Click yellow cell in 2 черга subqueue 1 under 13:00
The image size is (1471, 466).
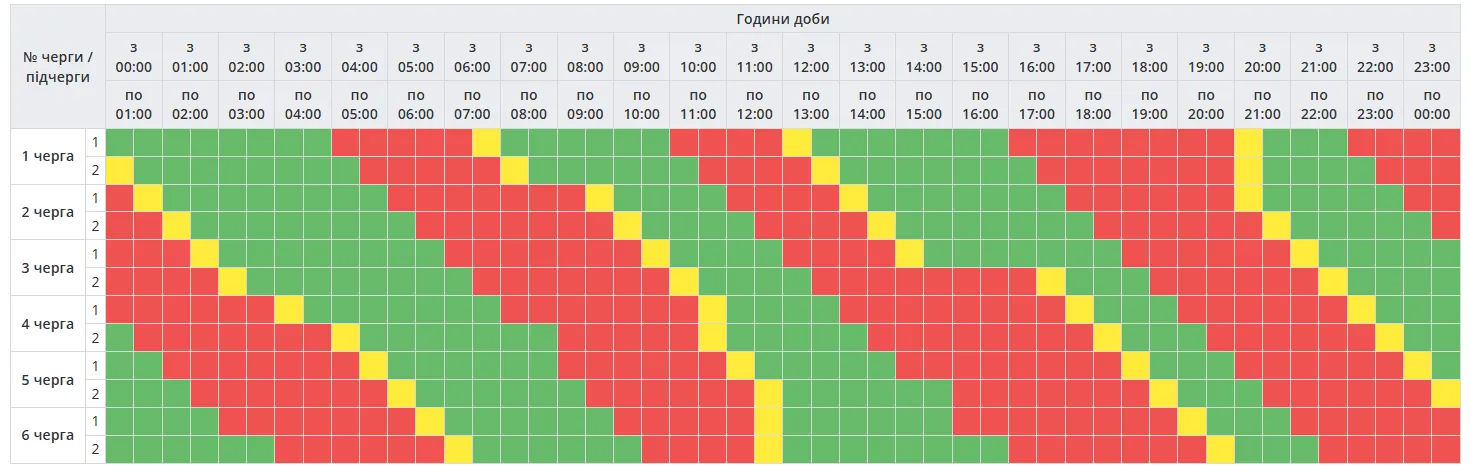(x=853, y=198)
